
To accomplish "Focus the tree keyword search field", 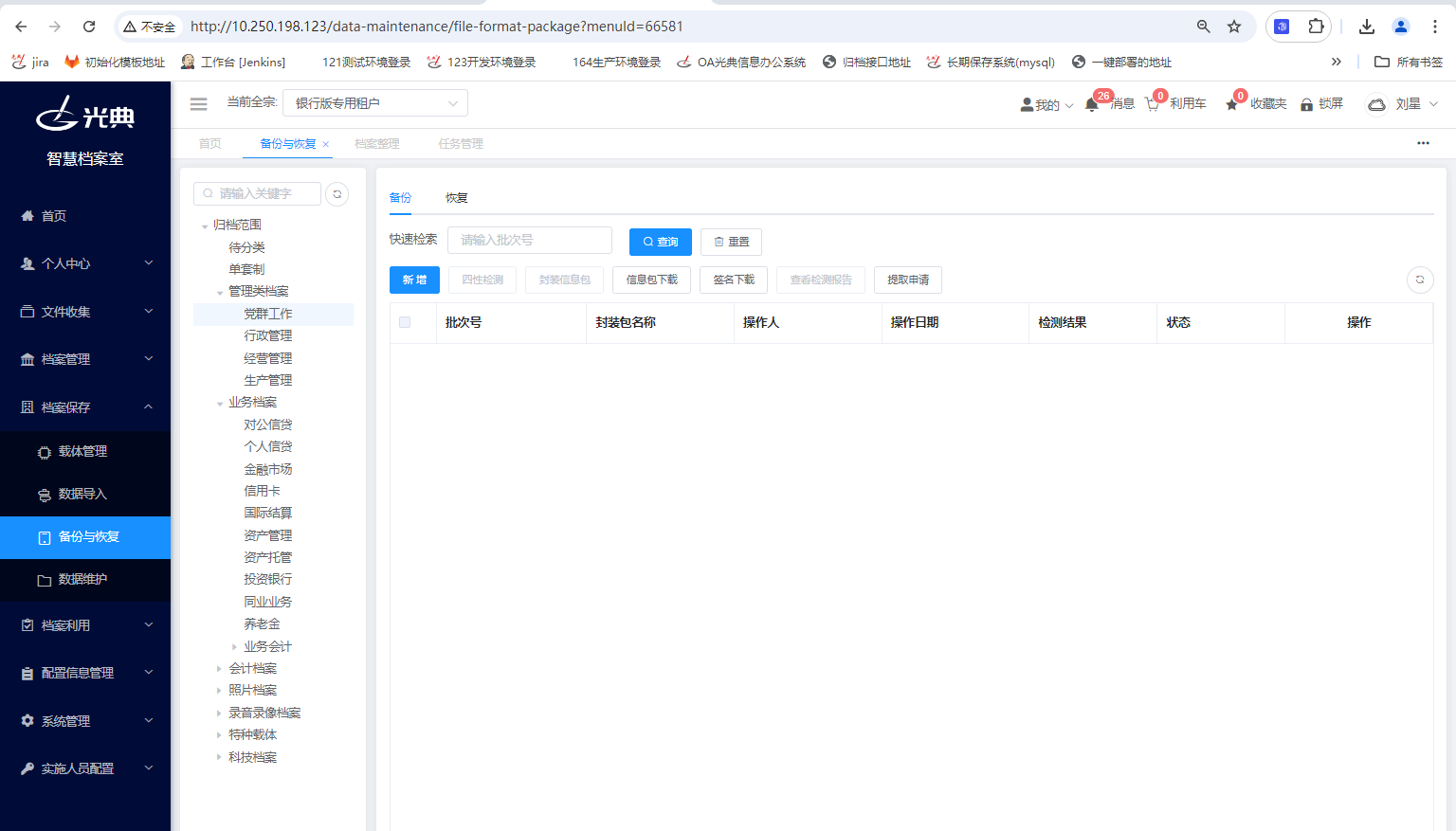I will [x=257, y=193].
